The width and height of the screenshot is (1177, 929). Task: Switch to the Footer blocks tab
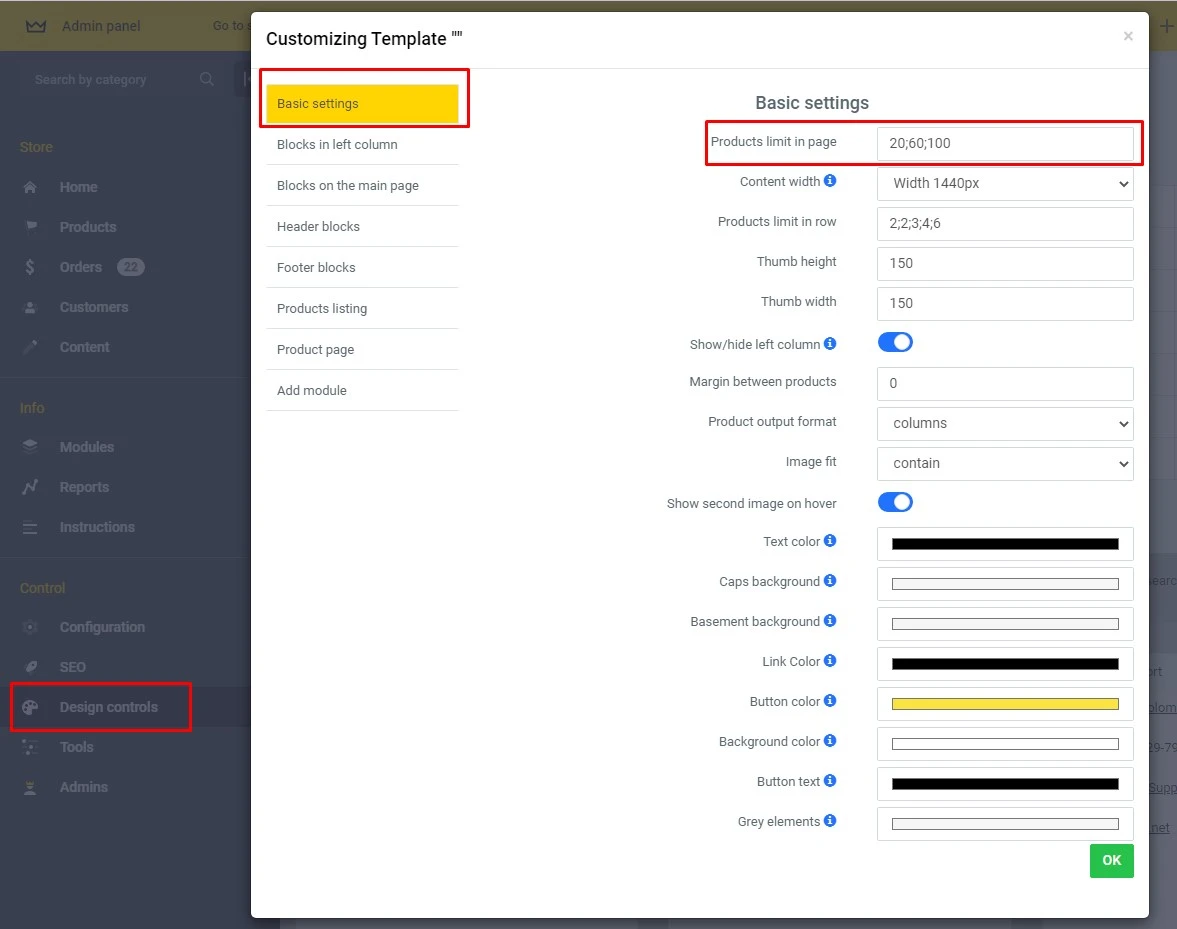point(318,267)
